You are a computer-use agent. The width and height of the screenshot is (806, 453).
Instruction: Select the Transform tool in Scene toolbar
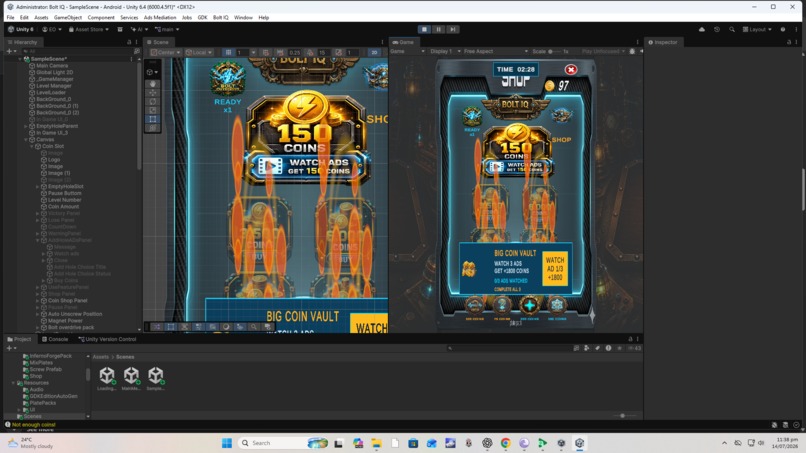pyautogui.click(x=153, y=128)
